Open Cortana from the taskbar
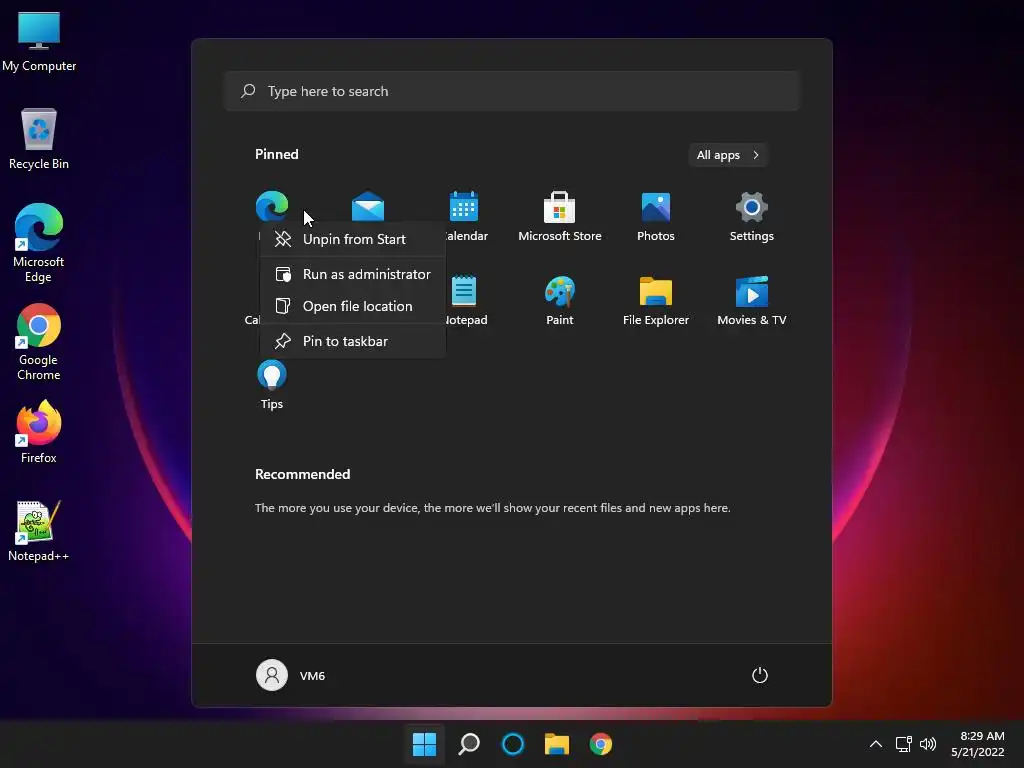Viewport: 1024px width, 768px height. tap(513, 744)
